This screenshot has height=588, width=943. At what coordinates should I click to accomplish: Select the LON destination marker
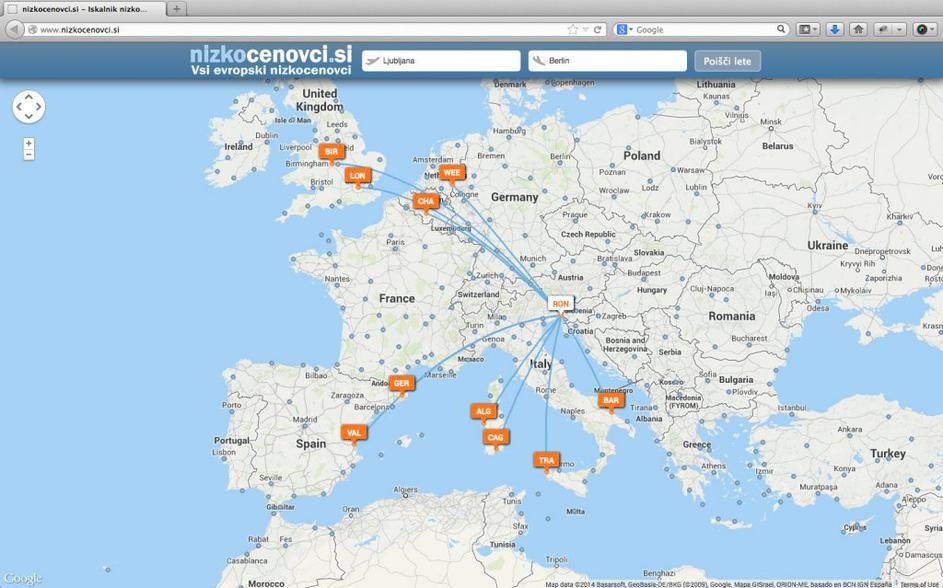coord(357,176)
